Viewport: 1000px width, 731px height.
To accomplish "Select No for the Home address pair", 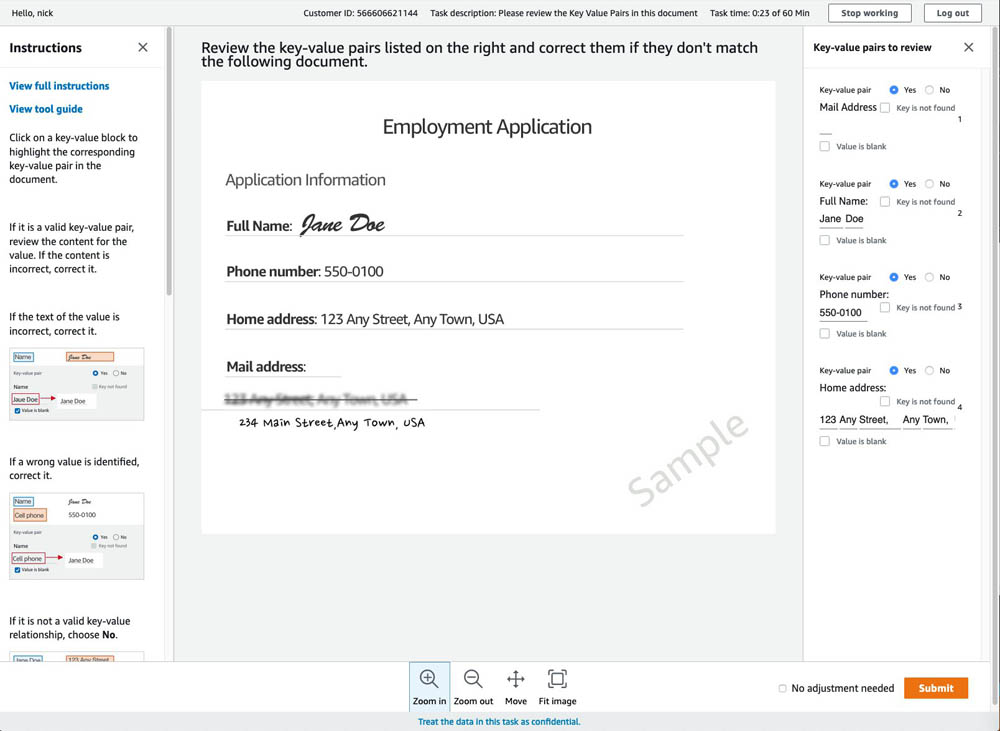I will point(929,371).
